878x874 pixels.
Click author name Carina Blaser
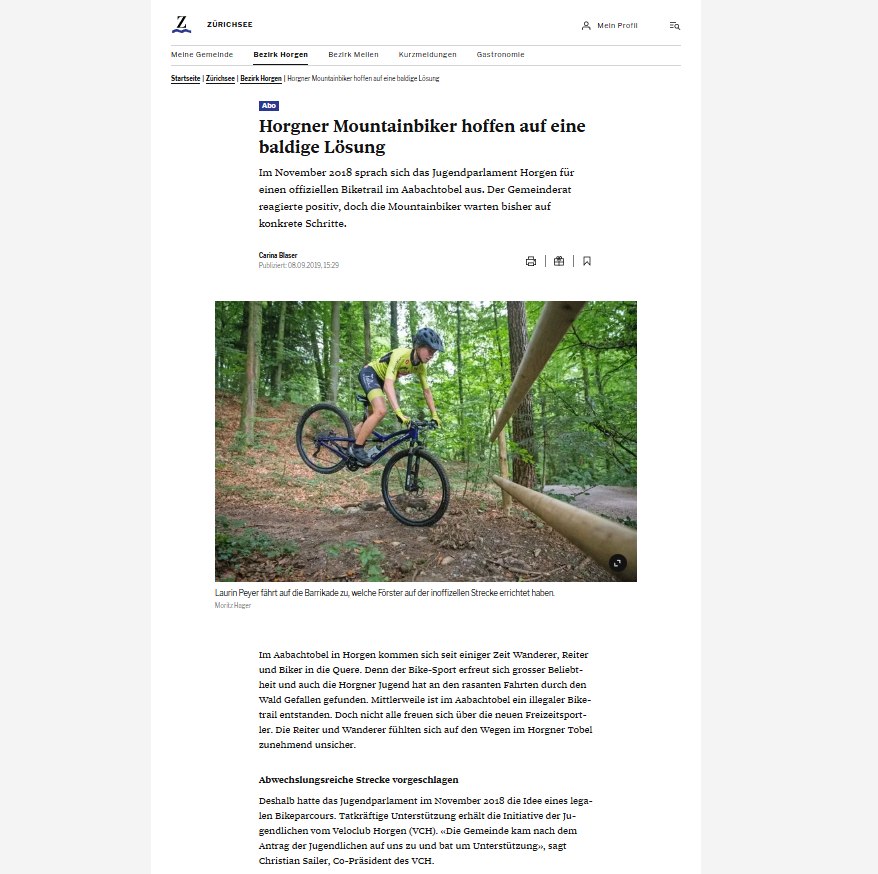pos(278,255)
